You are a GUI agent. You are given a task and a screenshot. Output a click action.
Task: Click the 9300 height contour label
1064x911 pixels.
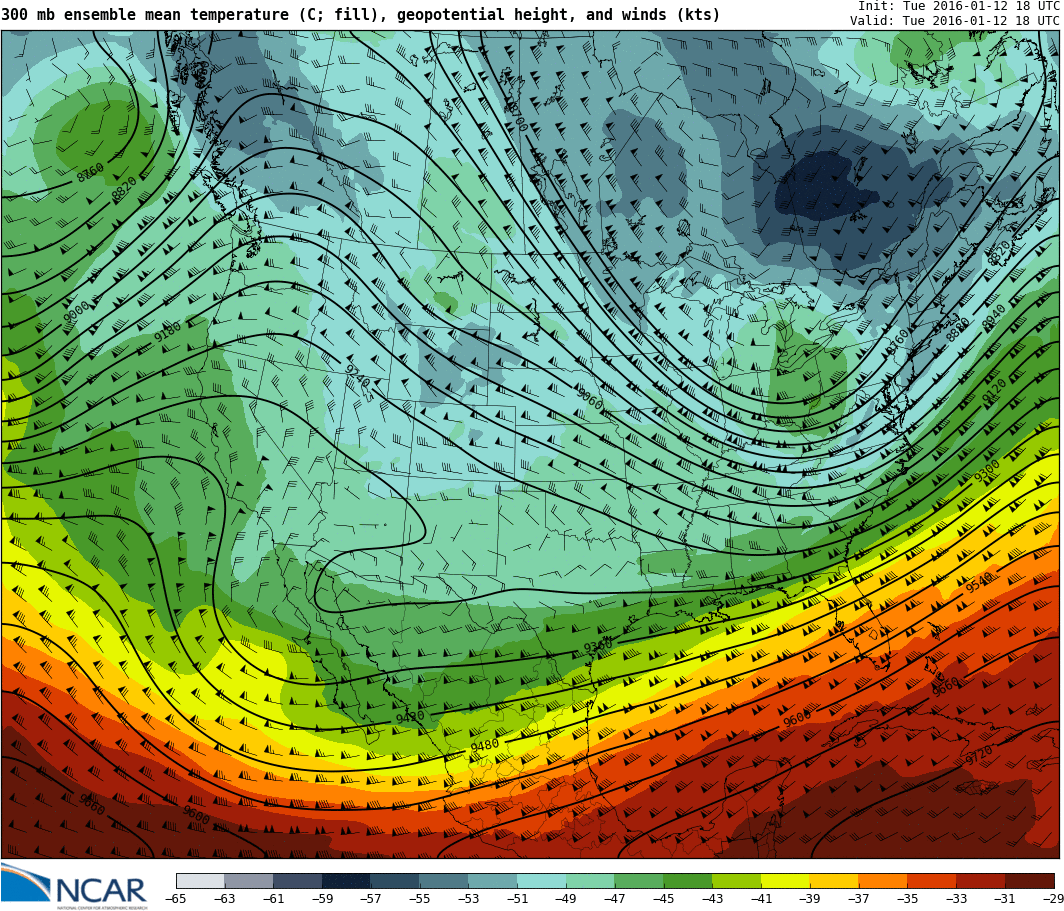(x=987, y=471)
